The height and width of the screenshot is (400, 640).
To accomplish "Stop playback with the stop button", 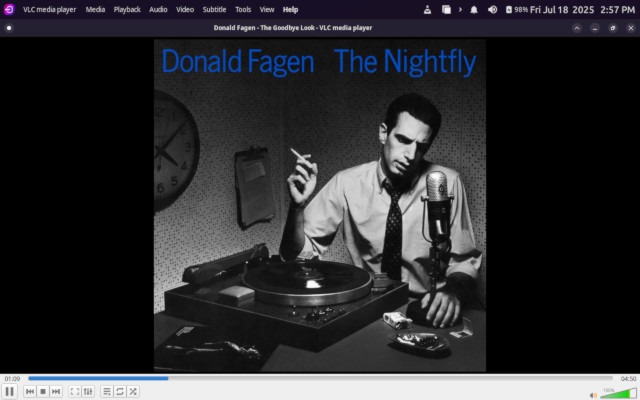I will 43,391.
